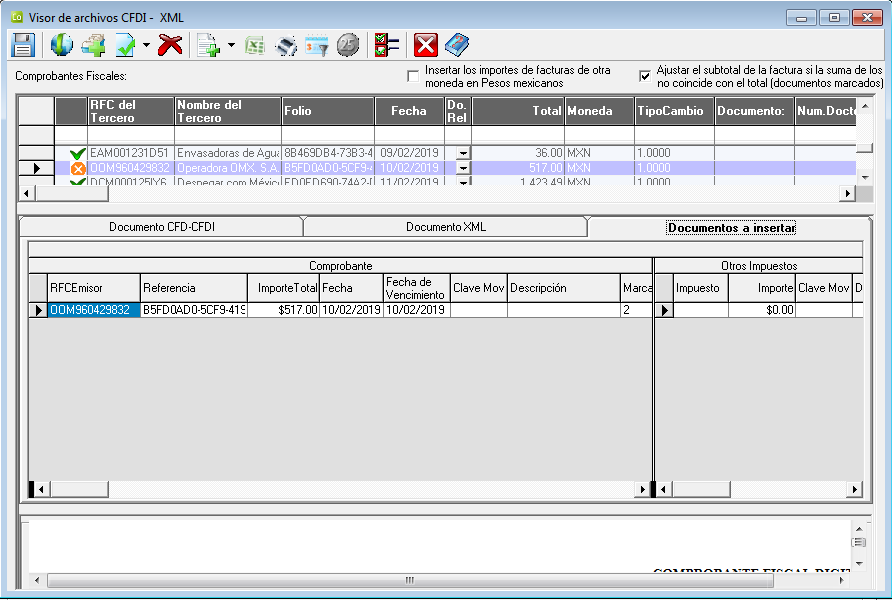Click the globe download icon in toolbar
Viewport: 892px width, 600px height.
(62, 45)
